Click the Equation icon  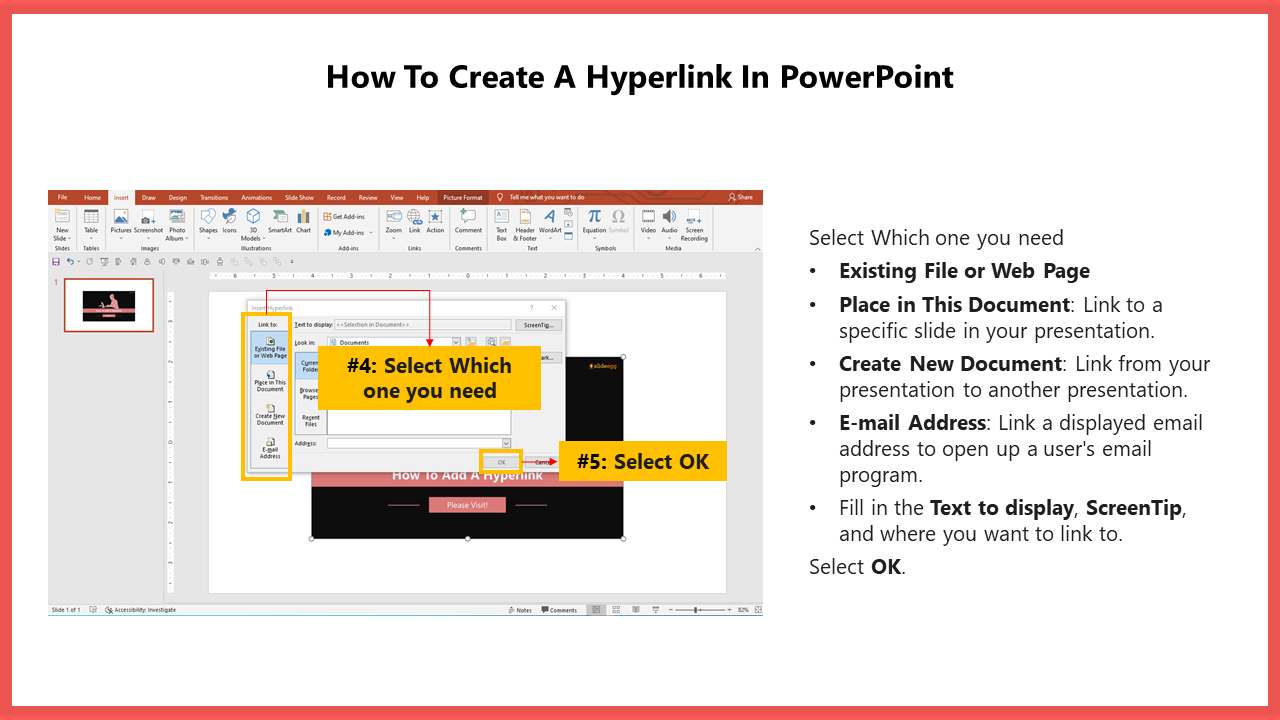pyautogui.click(x=594, y=218)
